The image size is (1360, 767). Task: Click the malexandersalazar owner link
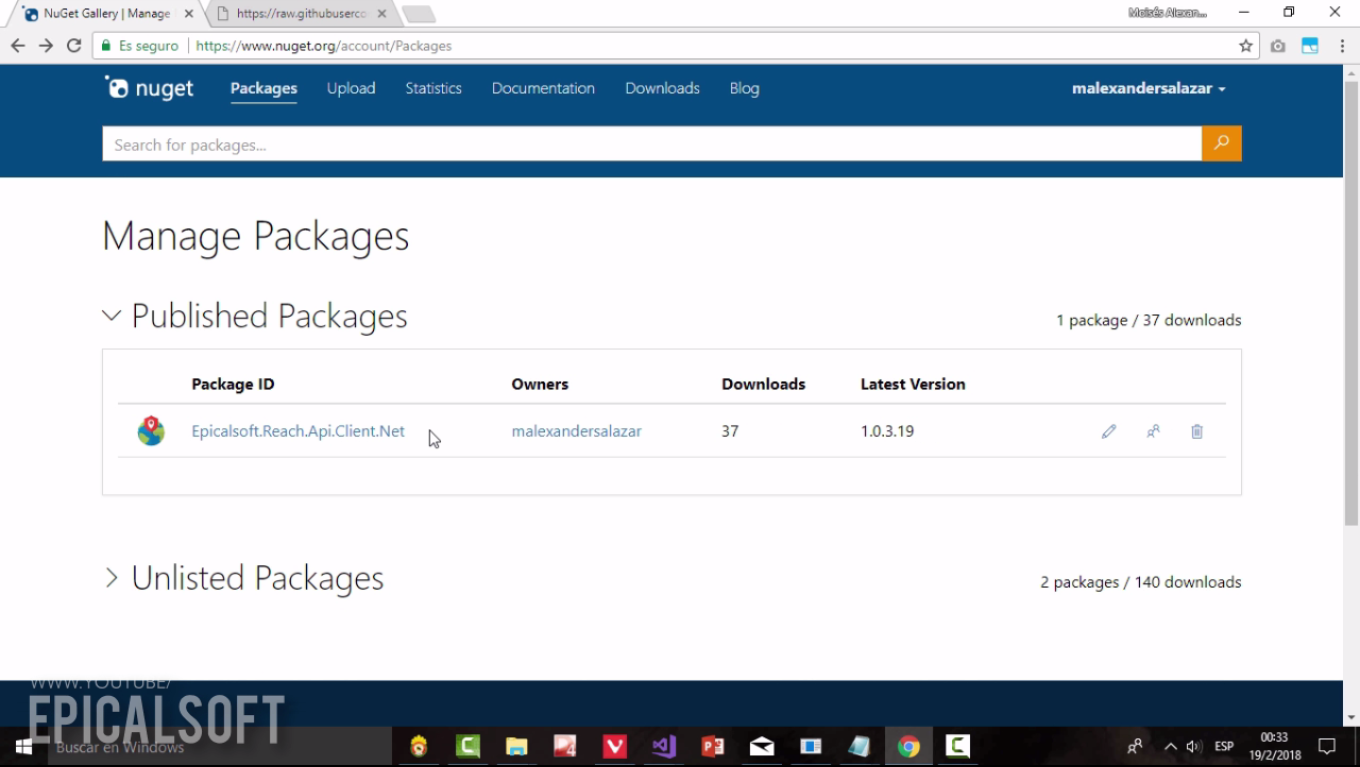576,431
